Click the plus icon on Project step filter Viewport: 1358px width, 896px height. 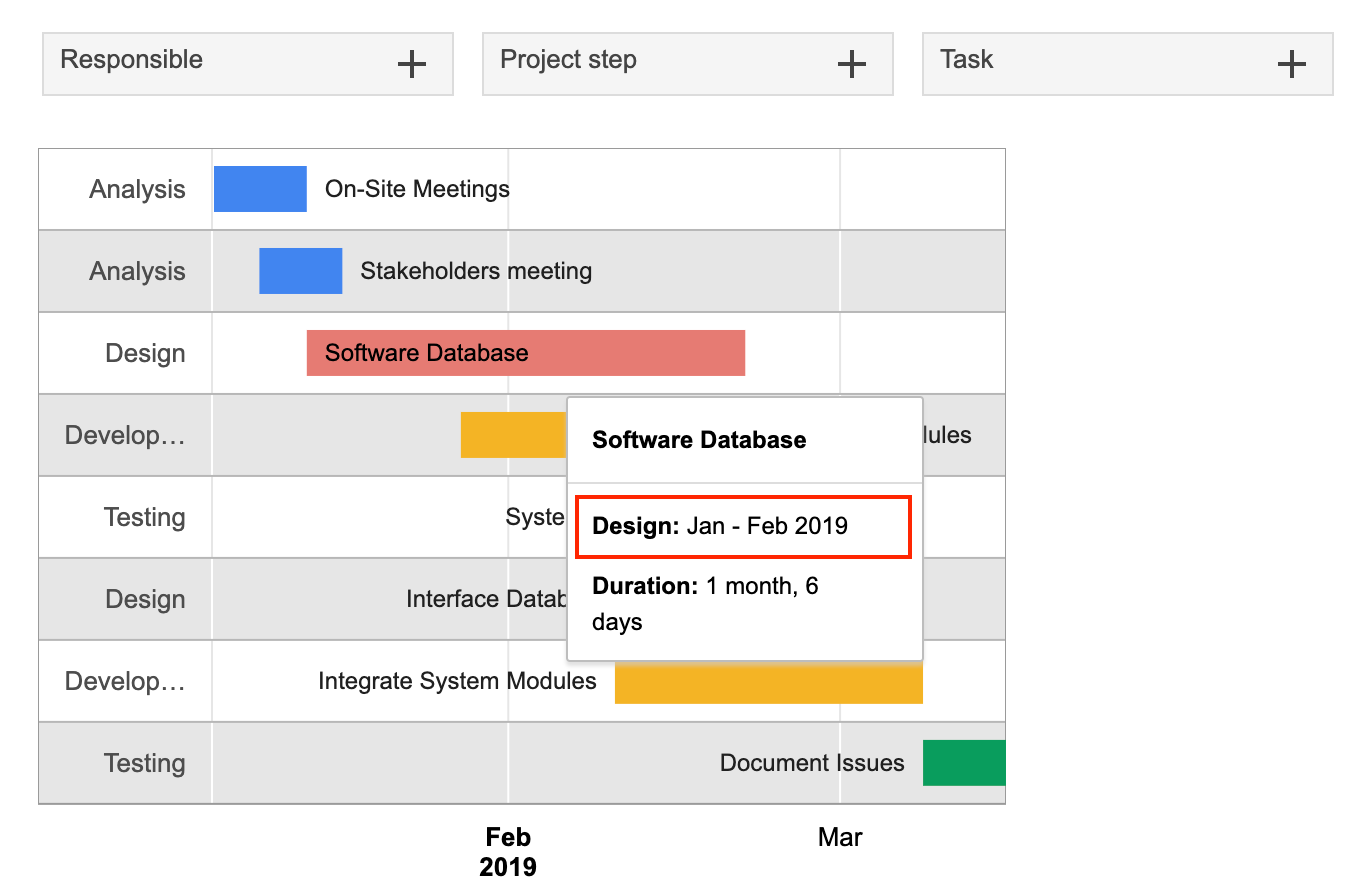[x=851, y=65]
